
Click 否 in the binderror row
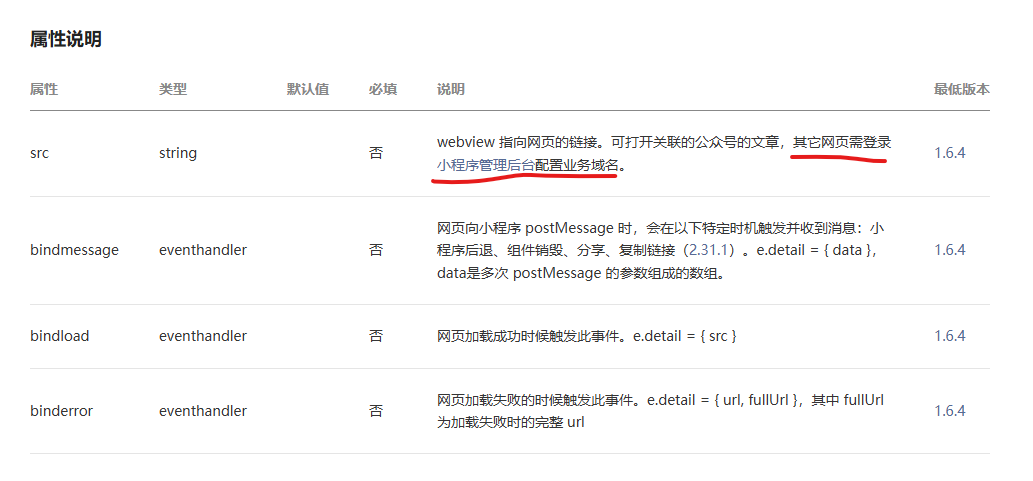click(376, 411)
